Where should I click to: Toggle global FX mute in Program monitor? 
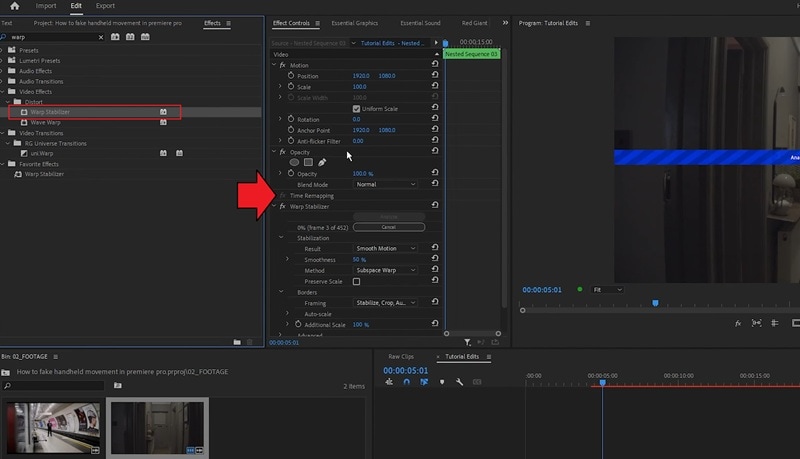click(x=738, y=323)
